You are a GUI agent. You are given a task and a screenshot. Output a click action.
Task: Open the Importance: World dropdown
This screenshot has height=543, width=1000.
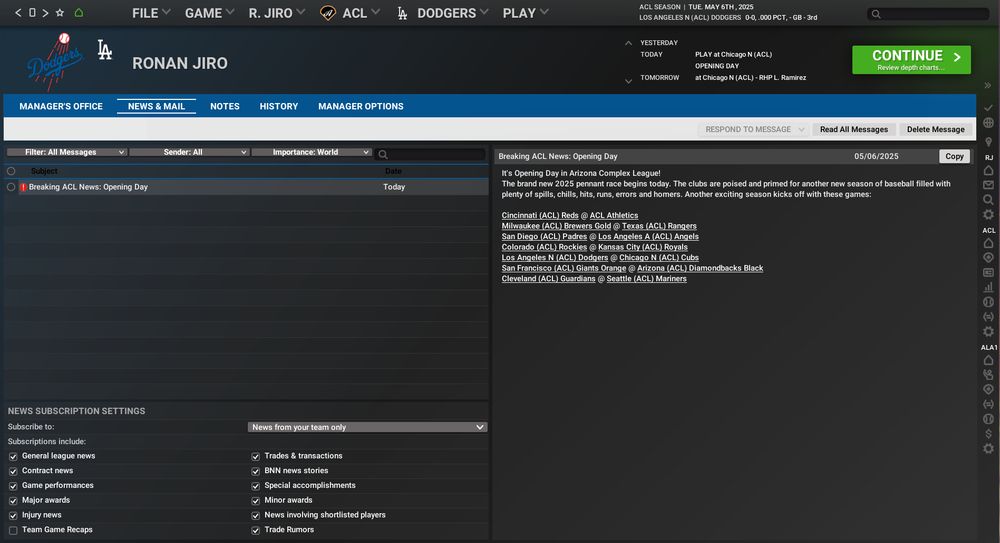coord(311,152)
